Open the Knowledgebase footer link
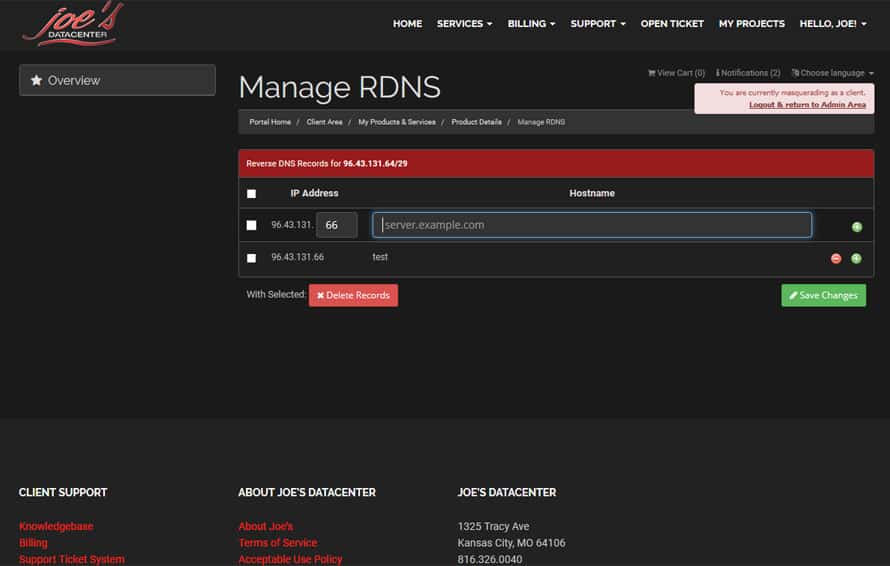The image size is (890, 566). [56, 526]
